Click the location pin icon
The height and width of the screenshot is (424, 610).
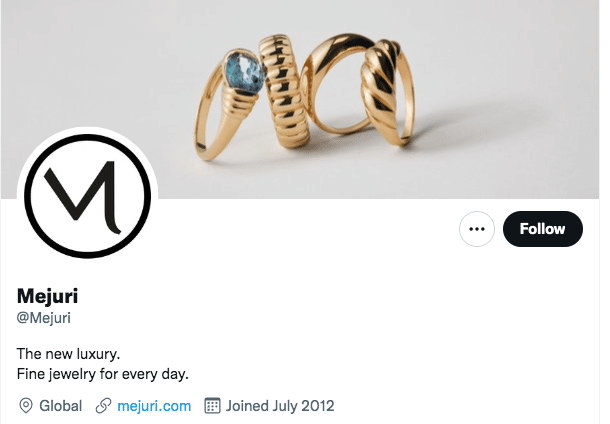[26, 406]
